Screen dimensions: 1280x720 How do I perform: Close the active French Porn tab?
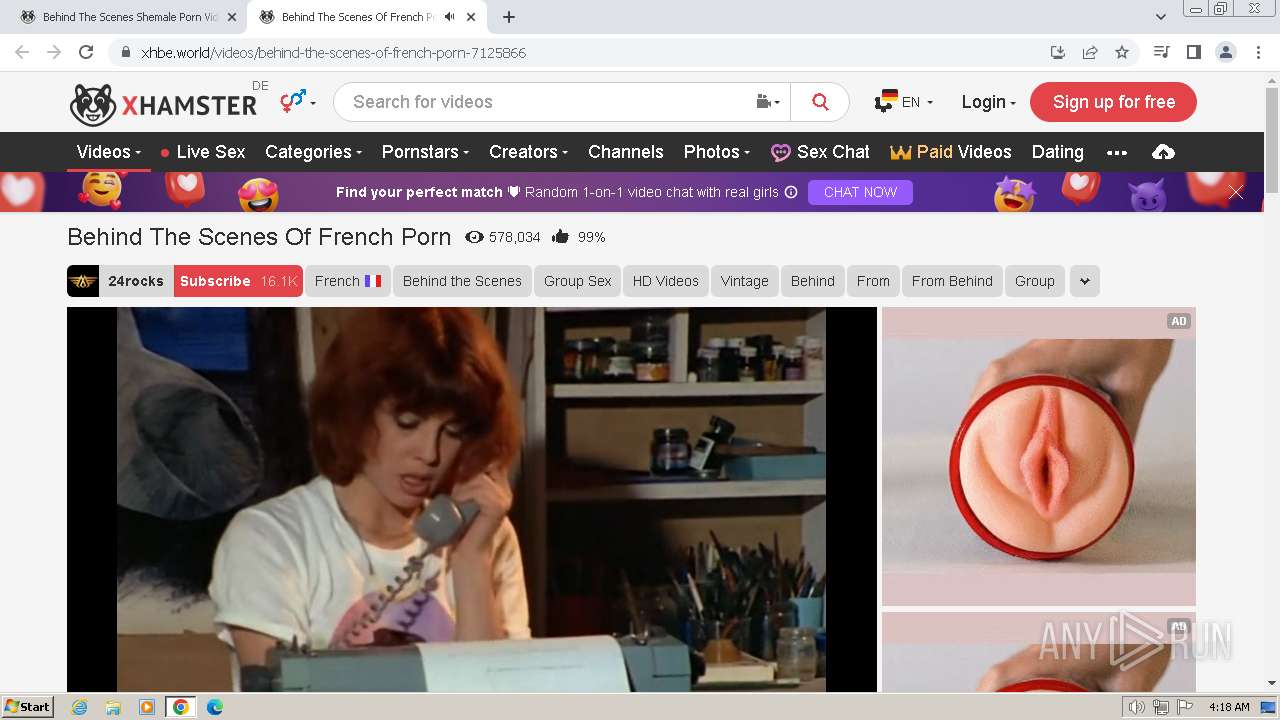tap(472, 17)
